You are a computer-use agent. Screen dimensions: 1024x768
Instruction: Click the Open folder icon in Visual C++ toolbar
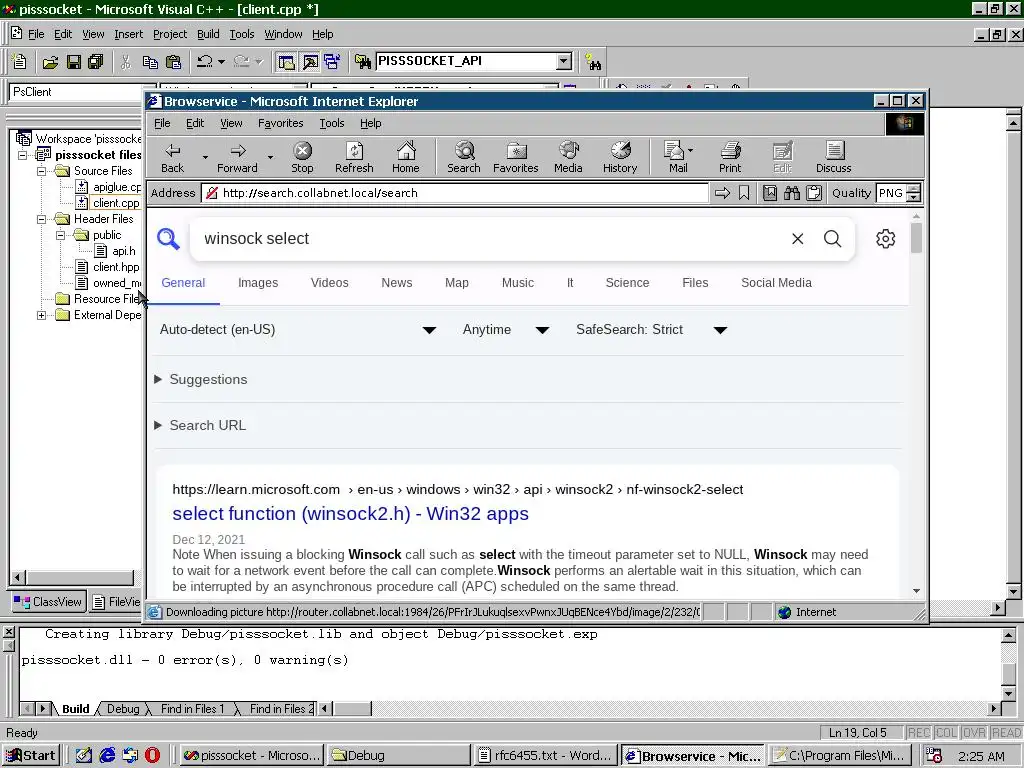click(x=50, y=62)
